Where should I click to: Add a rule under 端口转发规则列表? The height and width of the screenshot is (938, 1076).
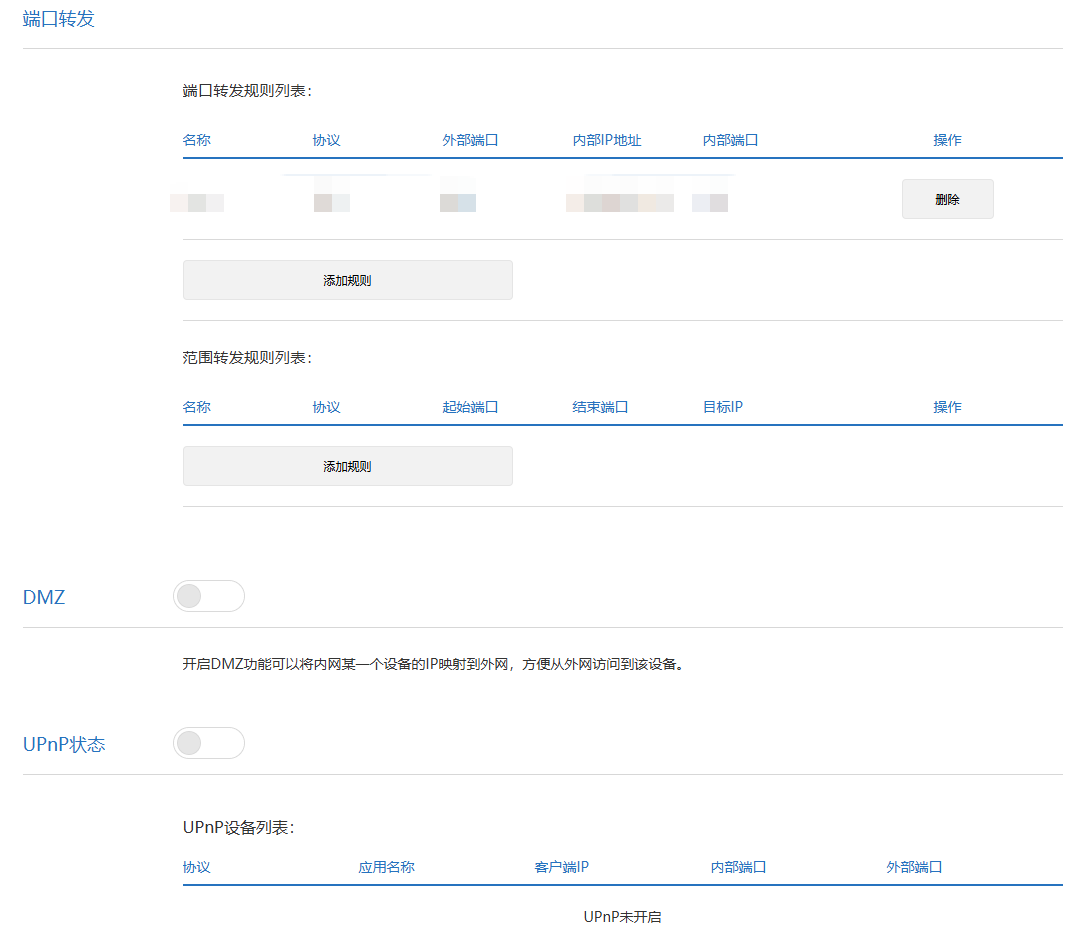coord(347,280)
